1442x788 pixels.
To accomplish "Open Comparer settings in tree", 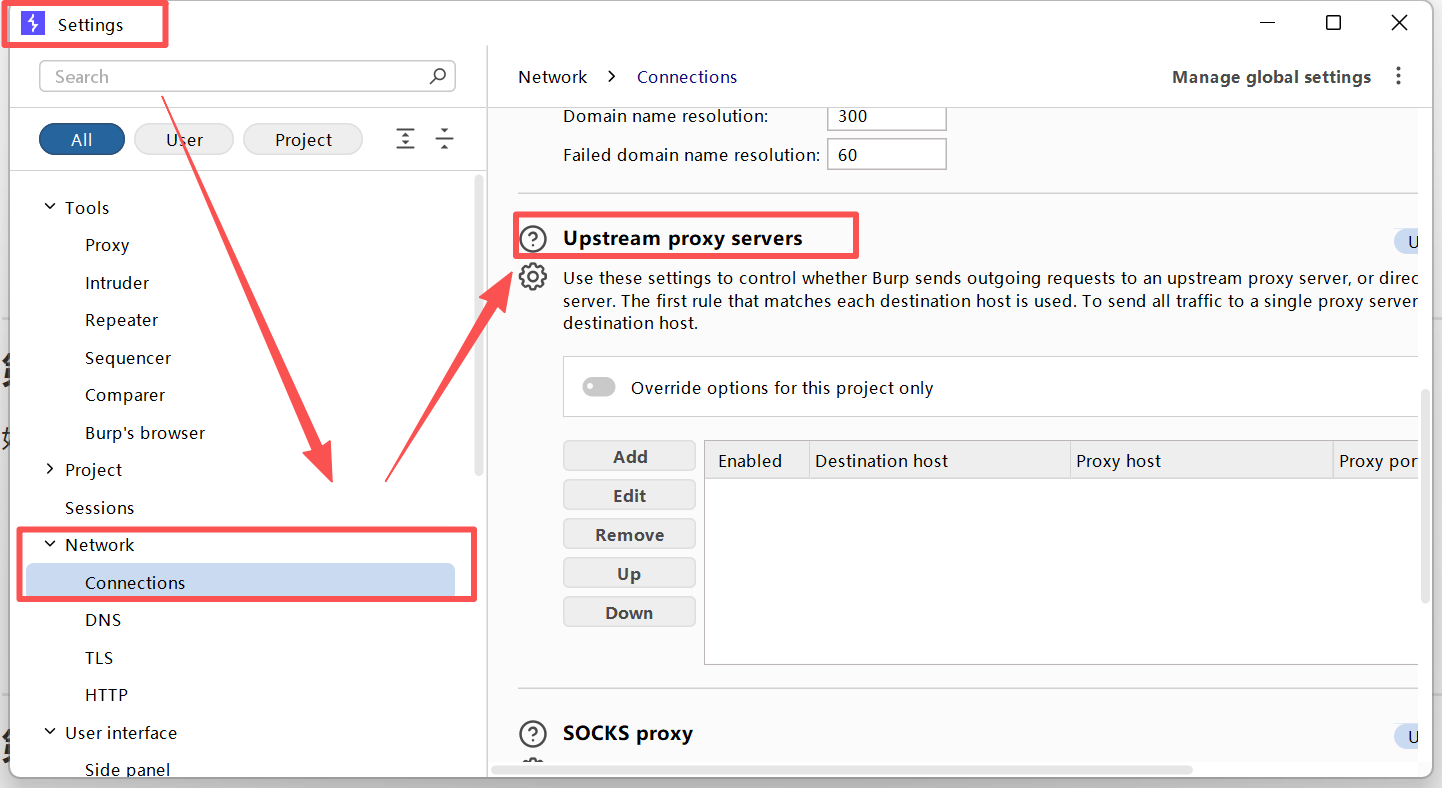I will point(125,395).
